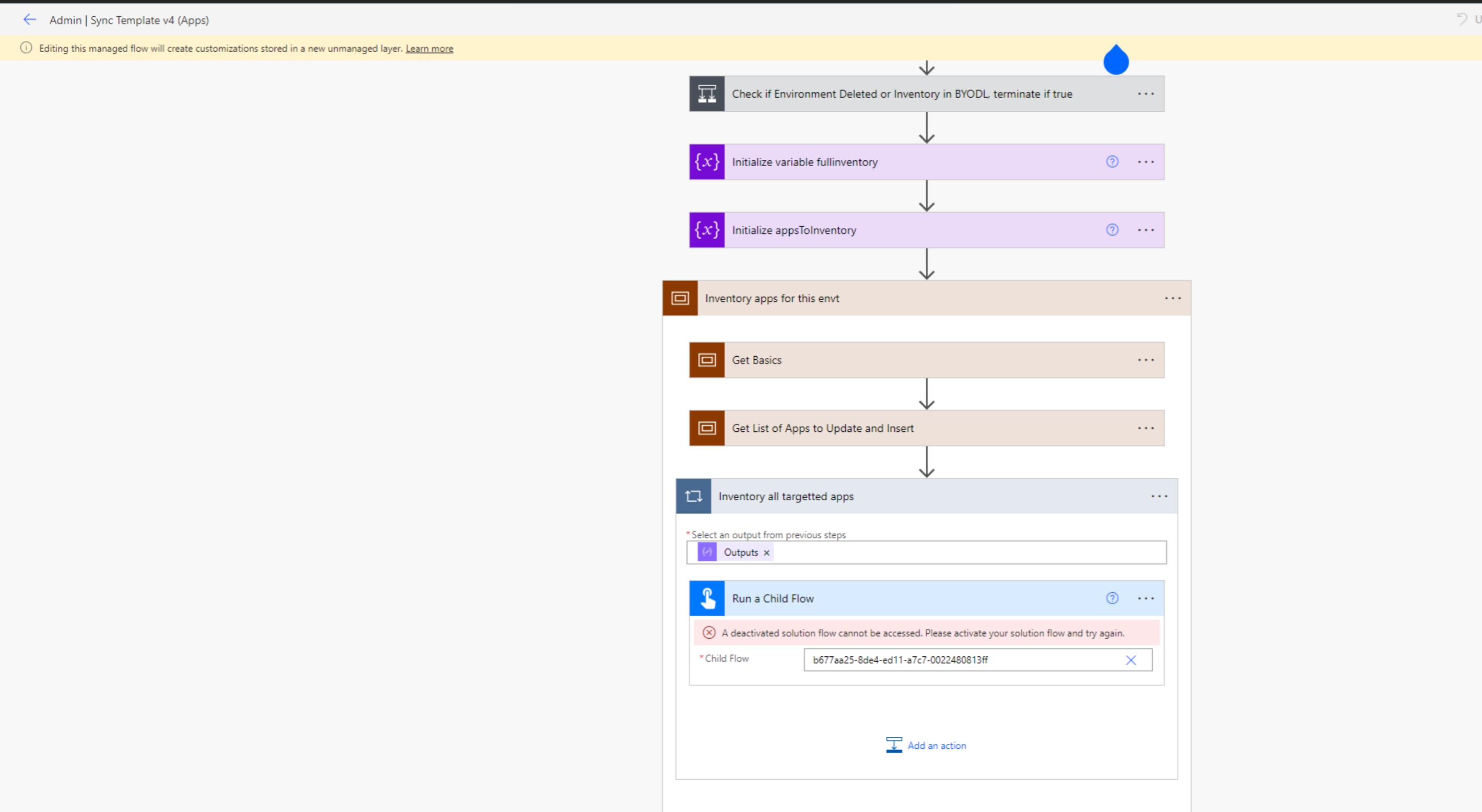Open the ellipsis menu for Run a Child Flow

[x=1146, y=598]
